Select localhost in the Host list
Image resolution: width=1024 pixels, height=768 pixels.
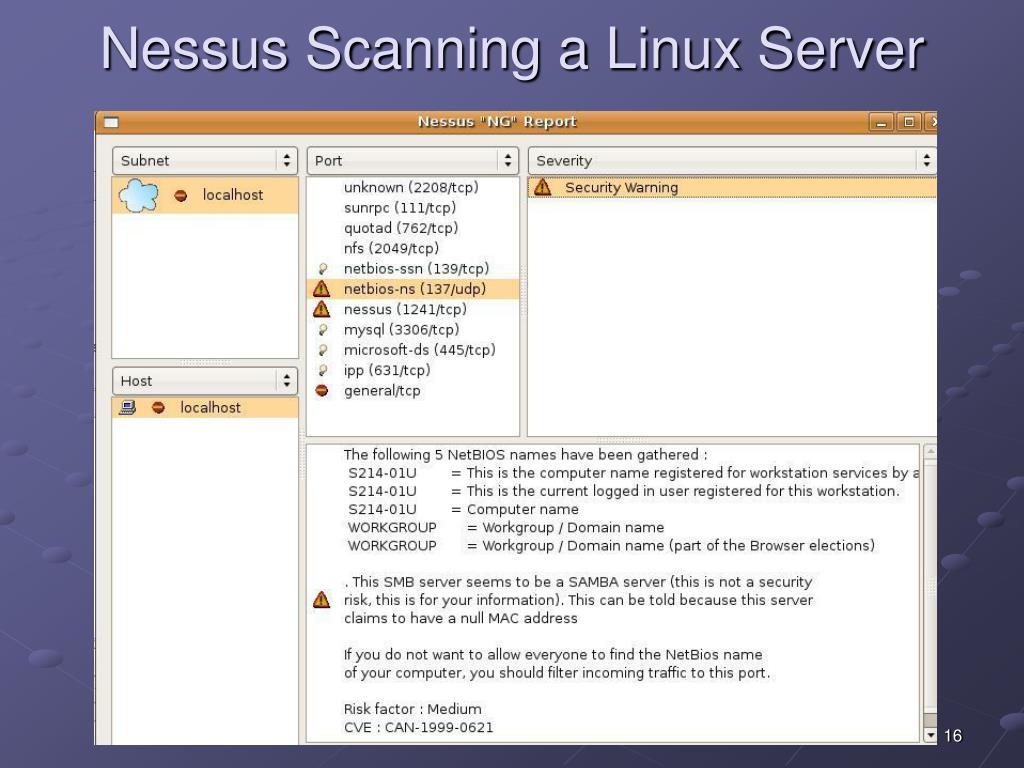click(x=205, y=408)
